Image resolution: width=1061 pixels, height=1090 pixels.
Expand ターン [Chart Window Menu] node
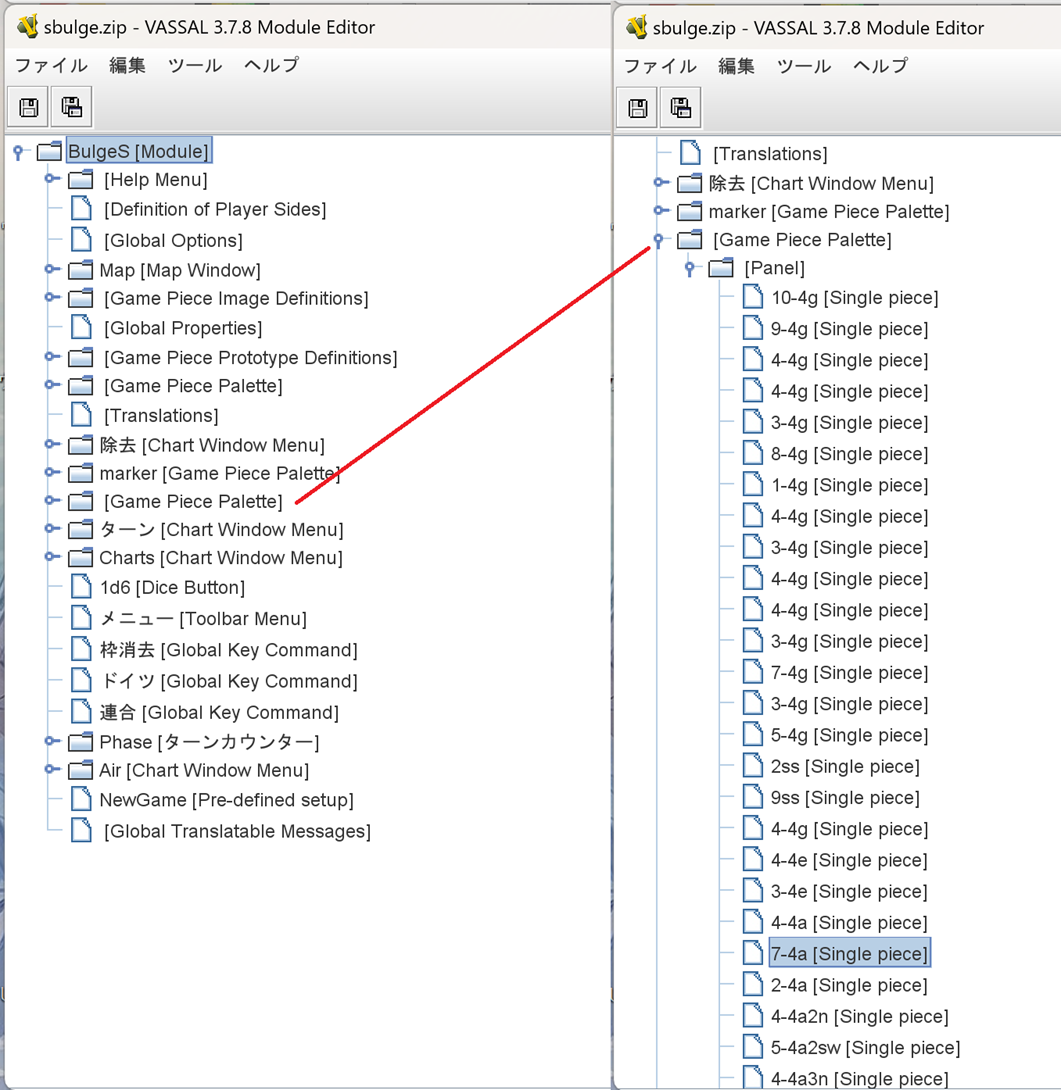(x=51, y=529)
